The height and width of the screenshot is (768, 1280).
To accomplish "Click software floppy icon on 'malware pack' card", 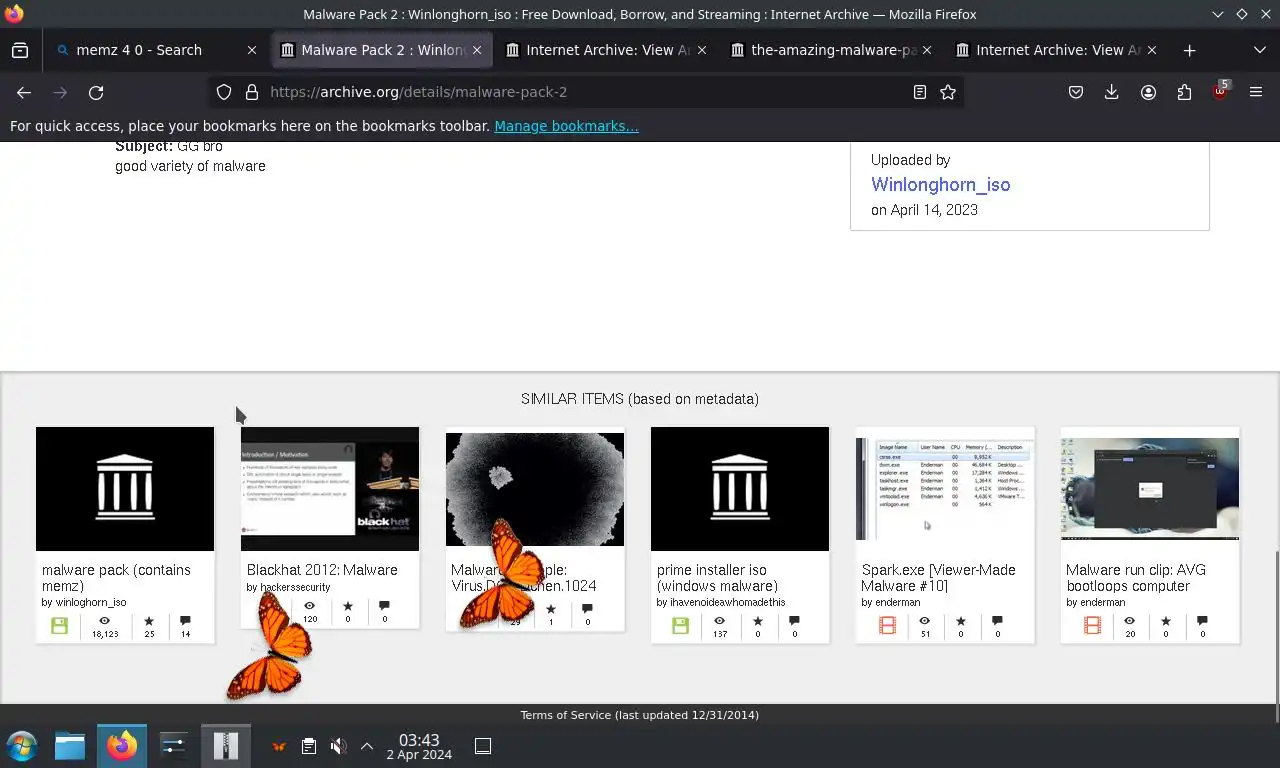I will point(60,626).
